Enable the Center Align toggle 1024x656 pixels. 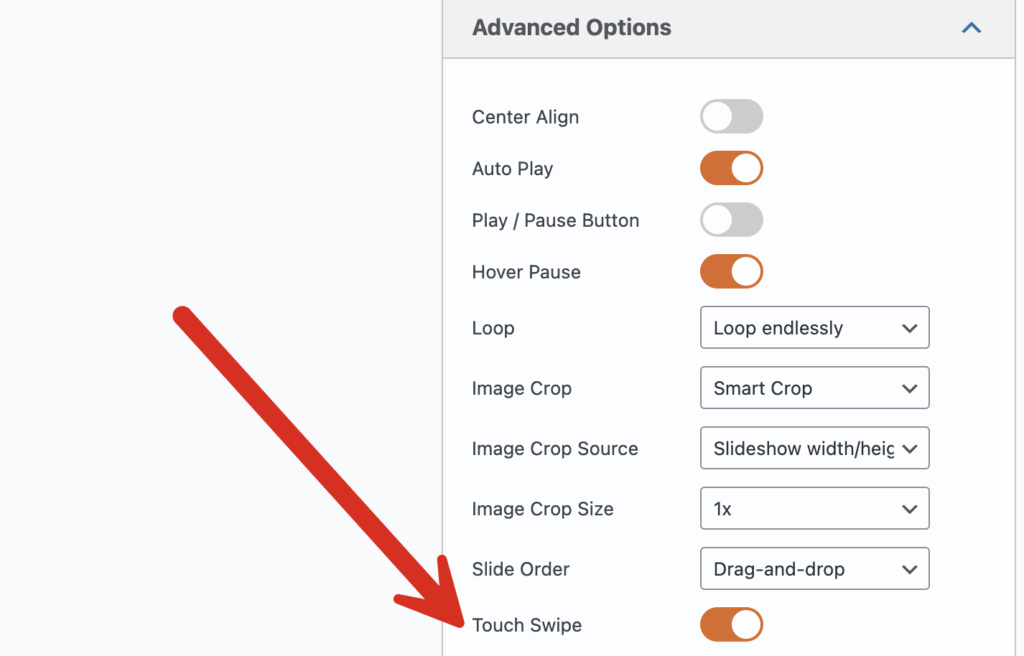(731, 117)
